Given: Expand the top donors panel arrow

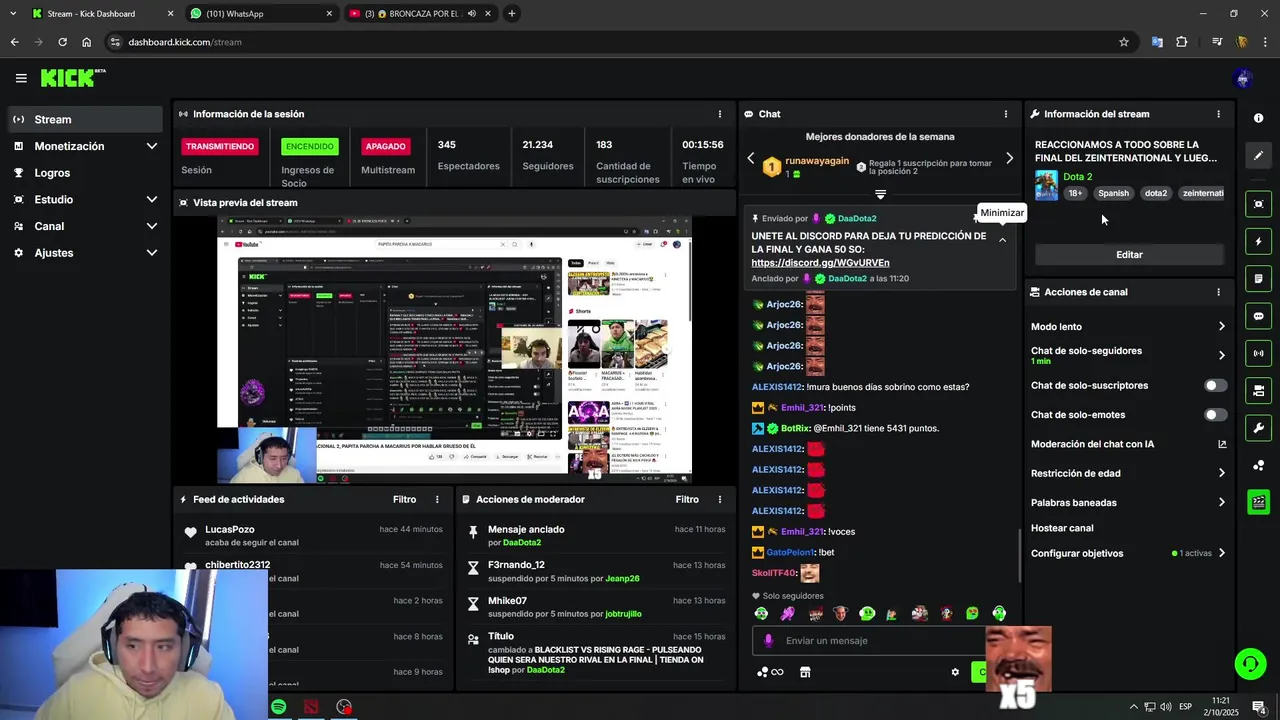Looking at the screenshot, I should (x=880, y=194).
